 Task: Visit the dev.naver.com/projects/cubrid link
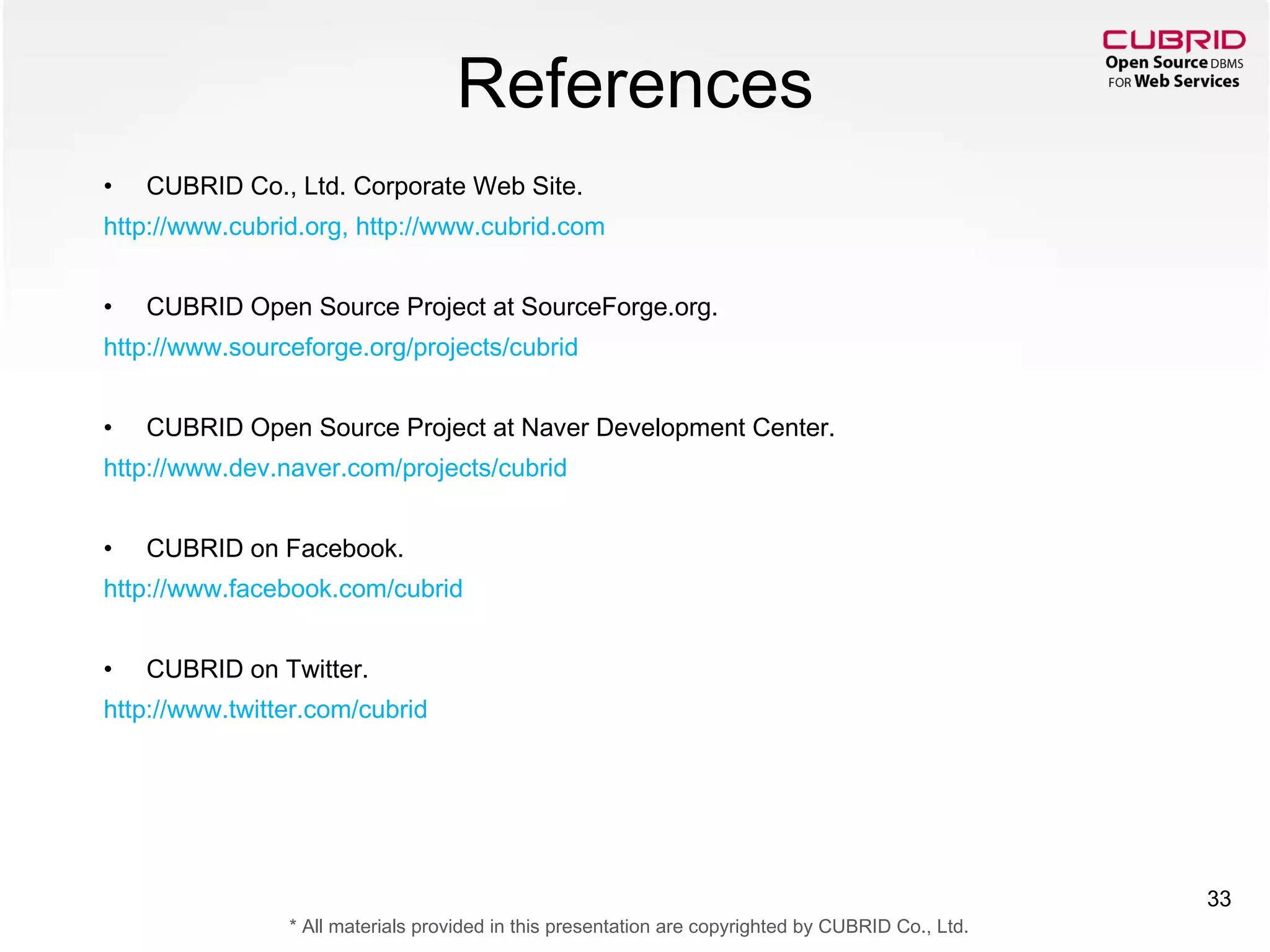click(335, 469)
